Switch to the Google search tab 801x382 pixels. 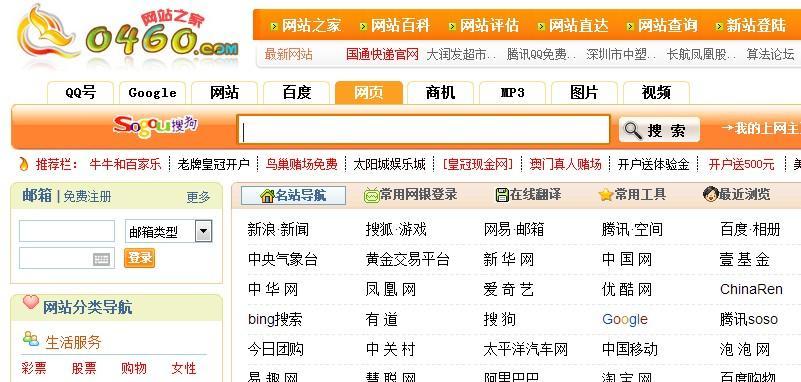[152, 93]
